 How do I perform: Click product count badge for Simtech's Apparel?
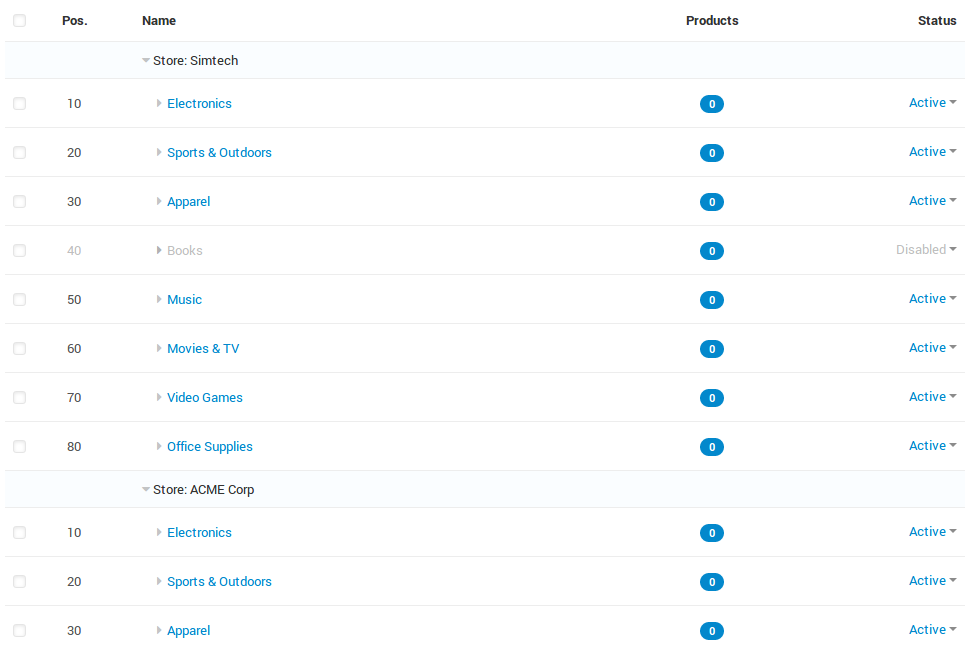712,202
